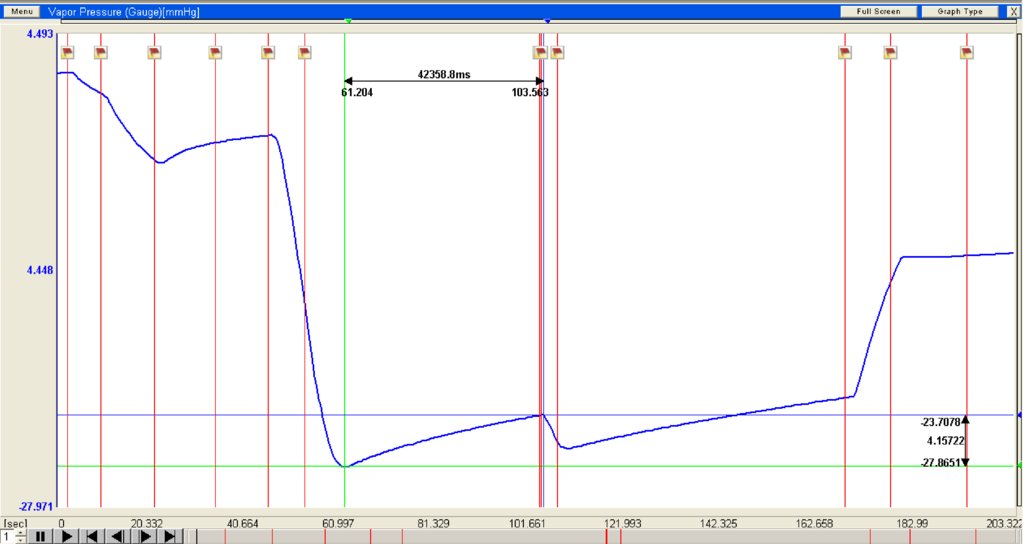Select the flag marker near 34 seconds
This screenshot has width=1023, height=544.
(x=215, y=53)
